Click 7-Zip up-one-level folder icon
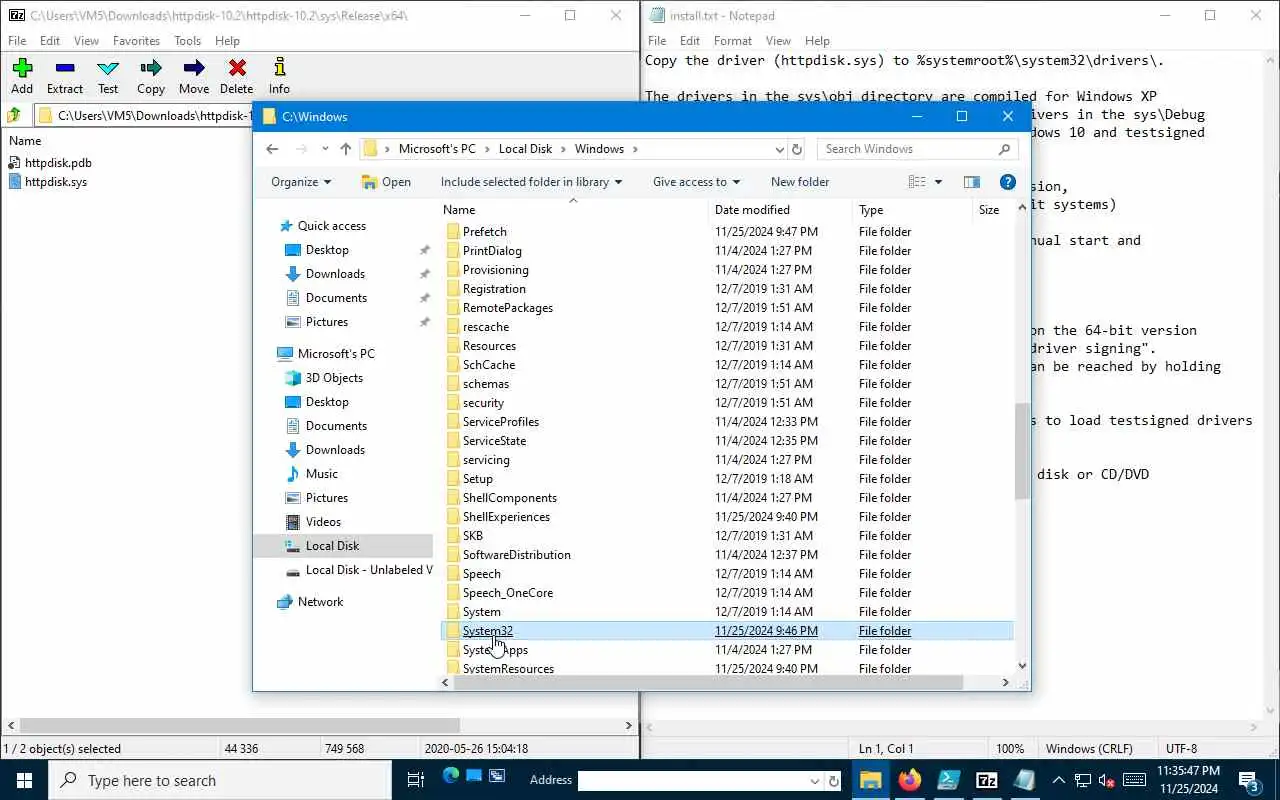This screenshot has width=1280, height=800. click(15, 115)
